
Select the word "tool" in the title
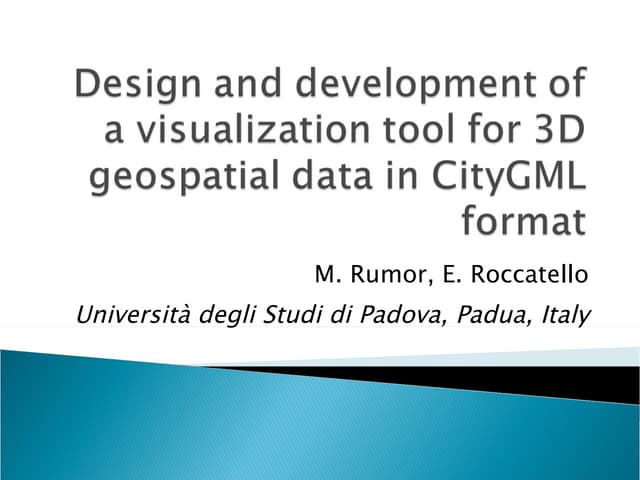tap(406, 132)
